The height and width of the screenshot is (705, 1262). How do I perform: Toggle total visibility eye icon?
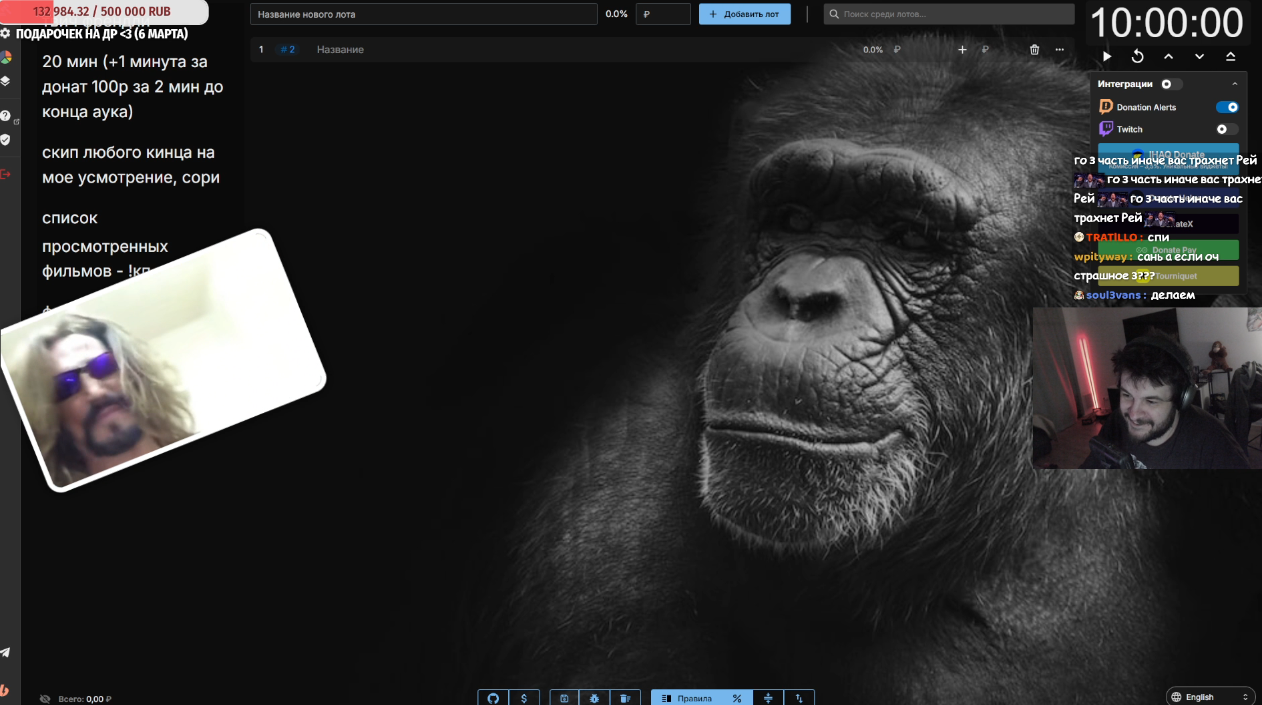pos(45,699)
